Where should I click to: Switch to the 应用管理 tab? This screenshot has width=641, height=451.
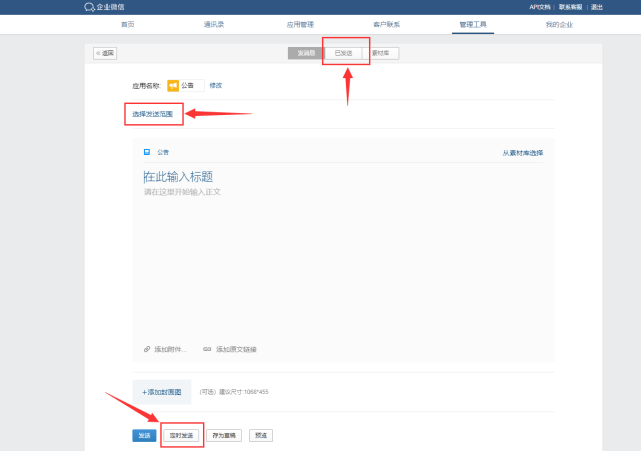pos(300,25)
